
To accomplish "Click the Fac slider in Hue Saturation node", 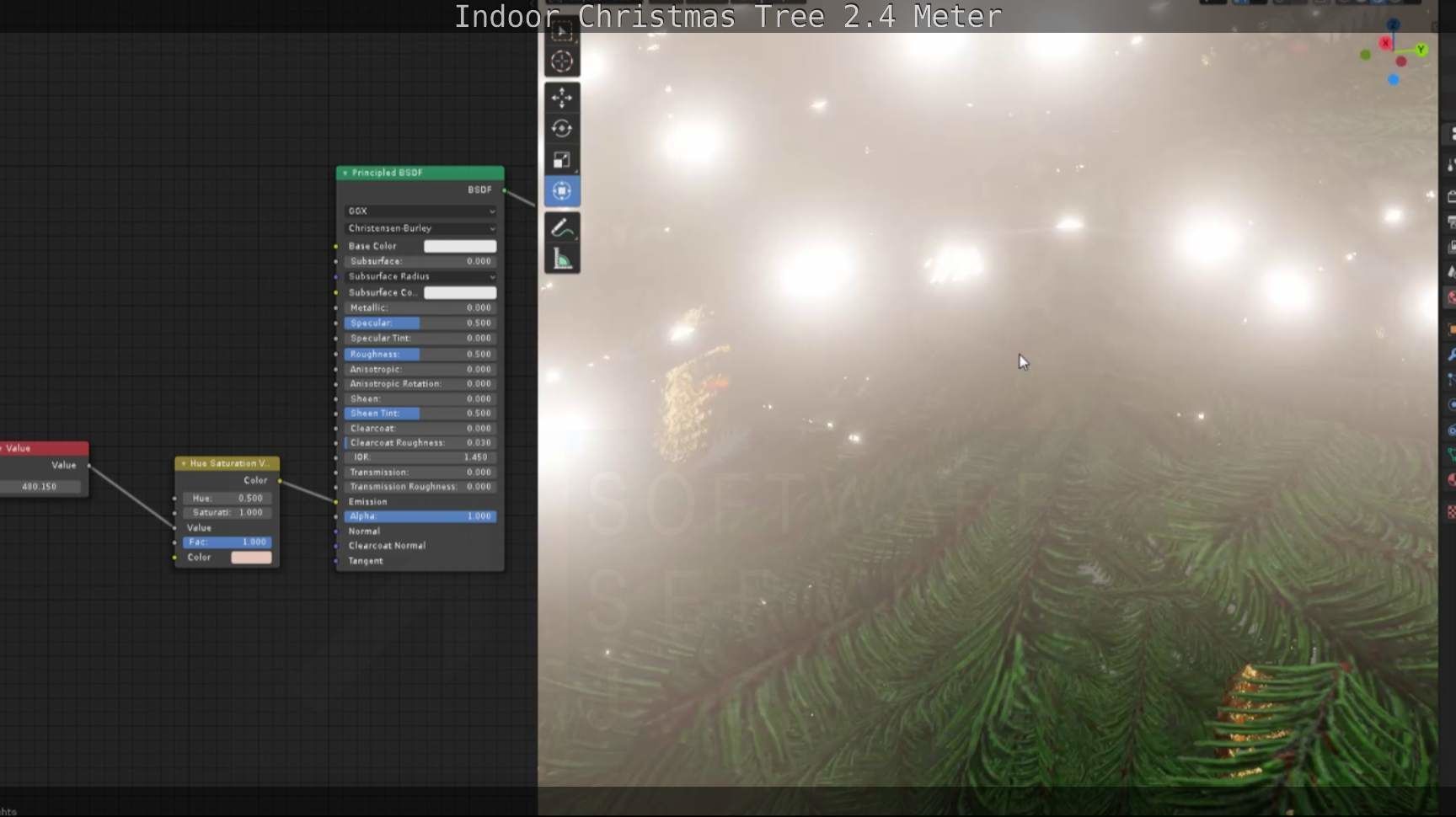I will [x=227, y=542].
